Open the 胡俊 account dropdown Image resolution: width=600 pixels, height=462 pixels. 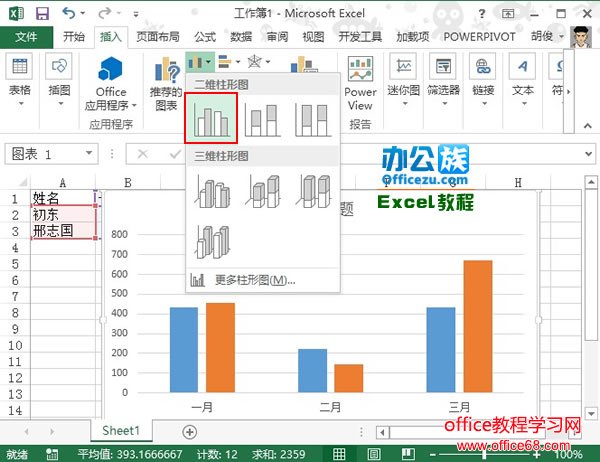click(x=548, y=37)
